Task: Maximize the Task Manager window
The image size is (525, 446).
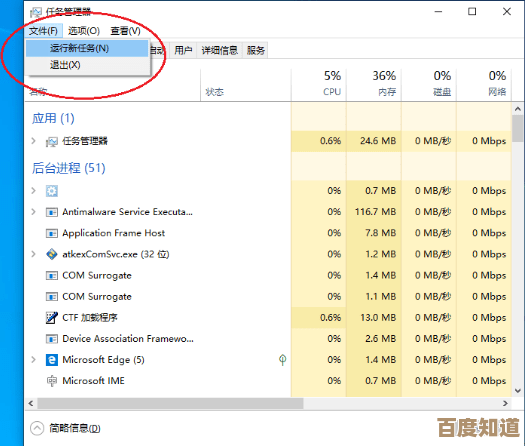Action: click(x=472, y=12)
